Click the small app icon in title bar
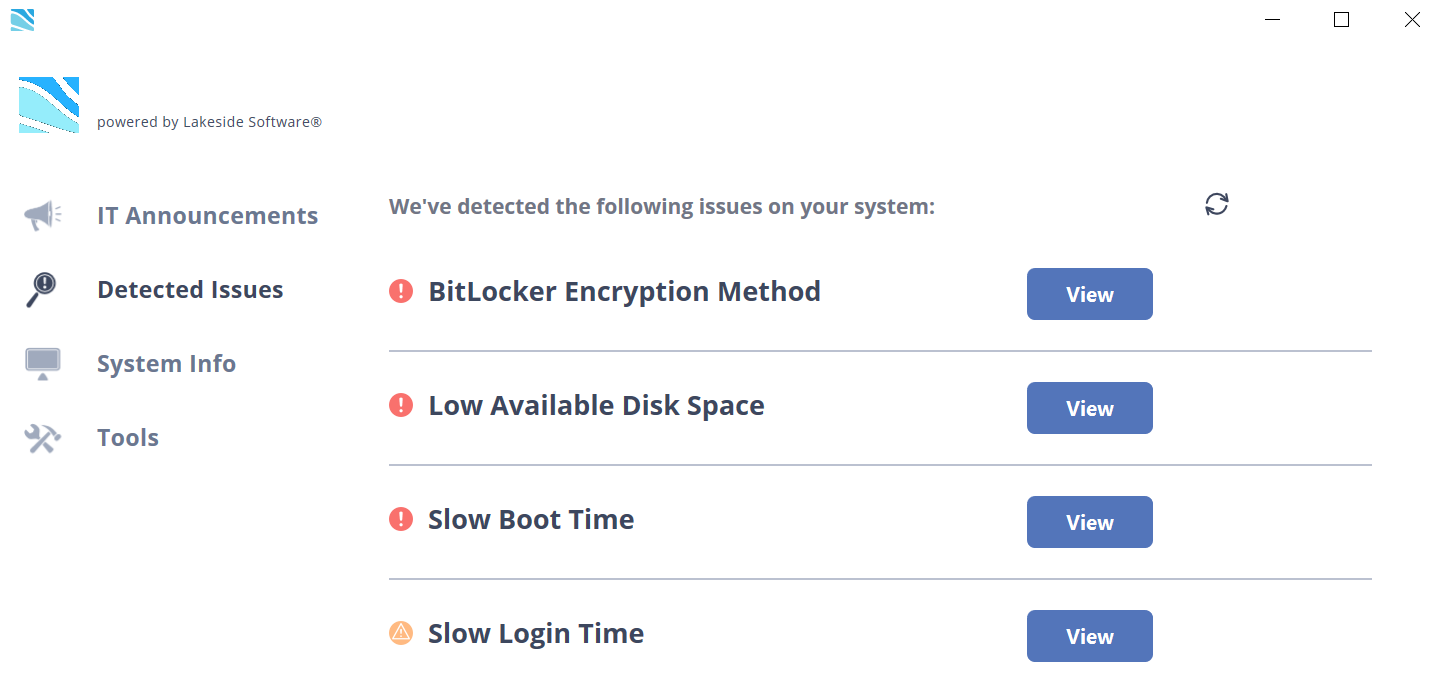 (x=22, y=19)
